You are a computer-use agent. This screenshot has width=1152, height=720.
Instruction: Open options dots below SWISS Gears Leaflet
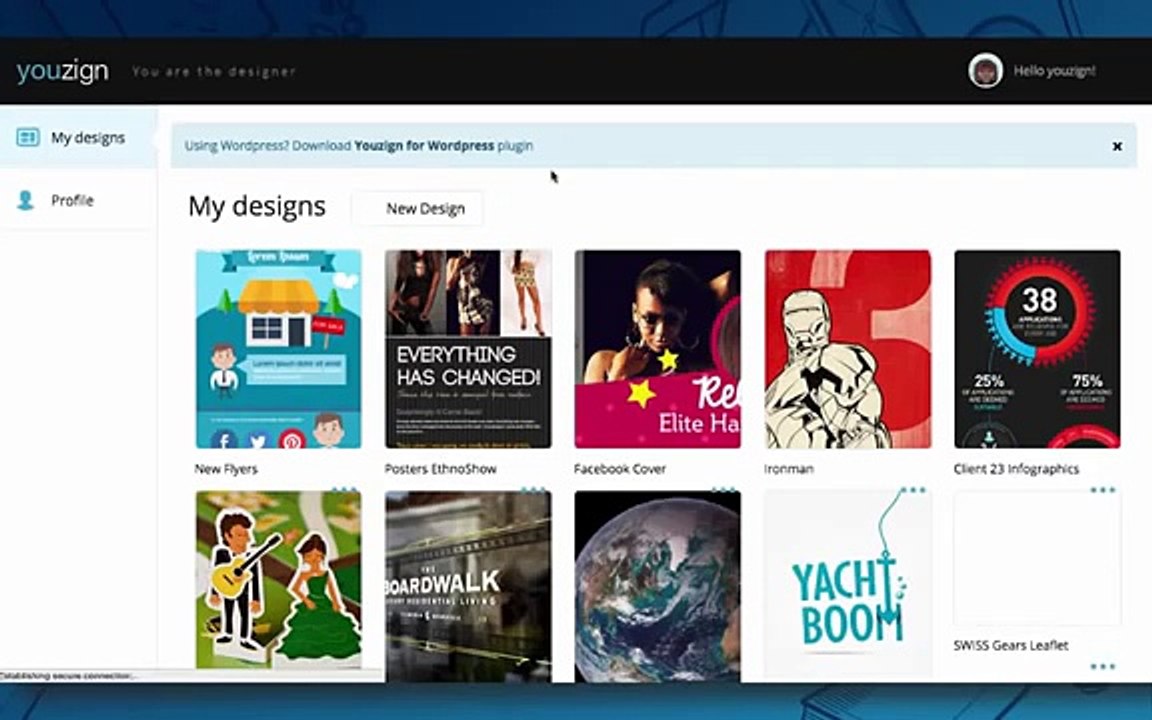(1103, 666)
